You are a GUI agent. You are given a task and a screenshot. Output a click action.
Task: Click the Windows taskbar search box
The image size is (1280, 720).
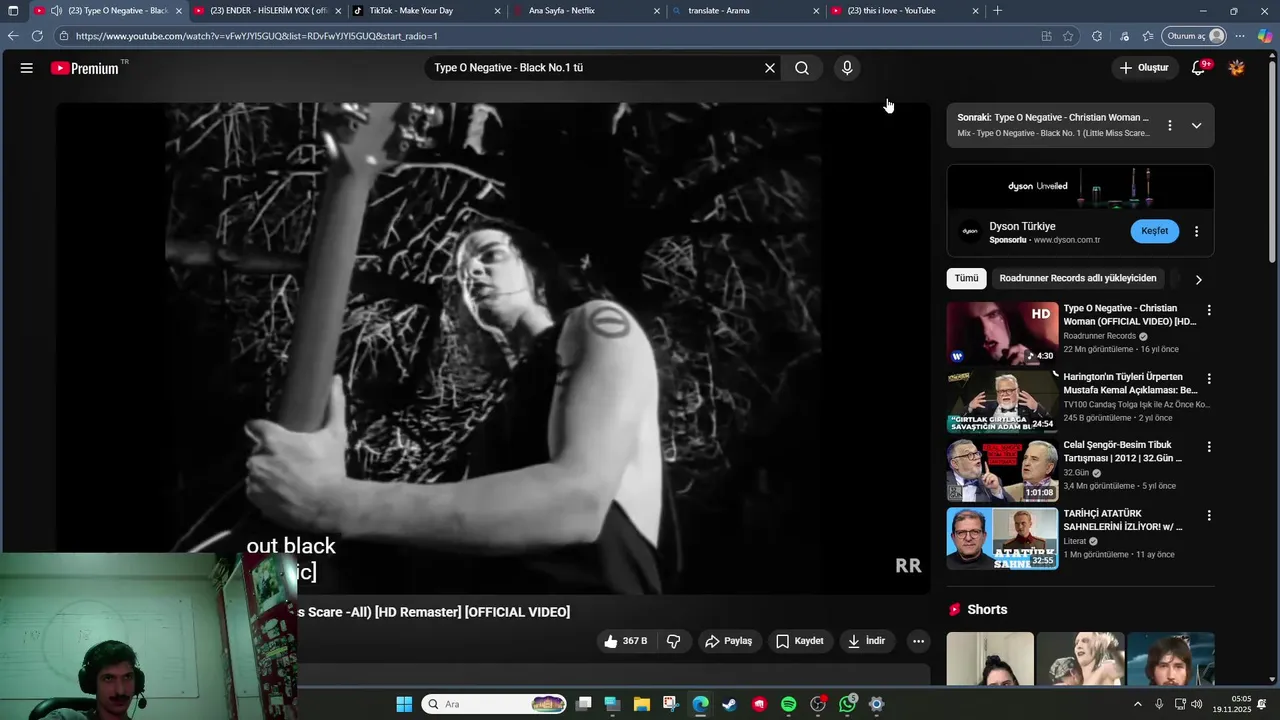point(494,704)
